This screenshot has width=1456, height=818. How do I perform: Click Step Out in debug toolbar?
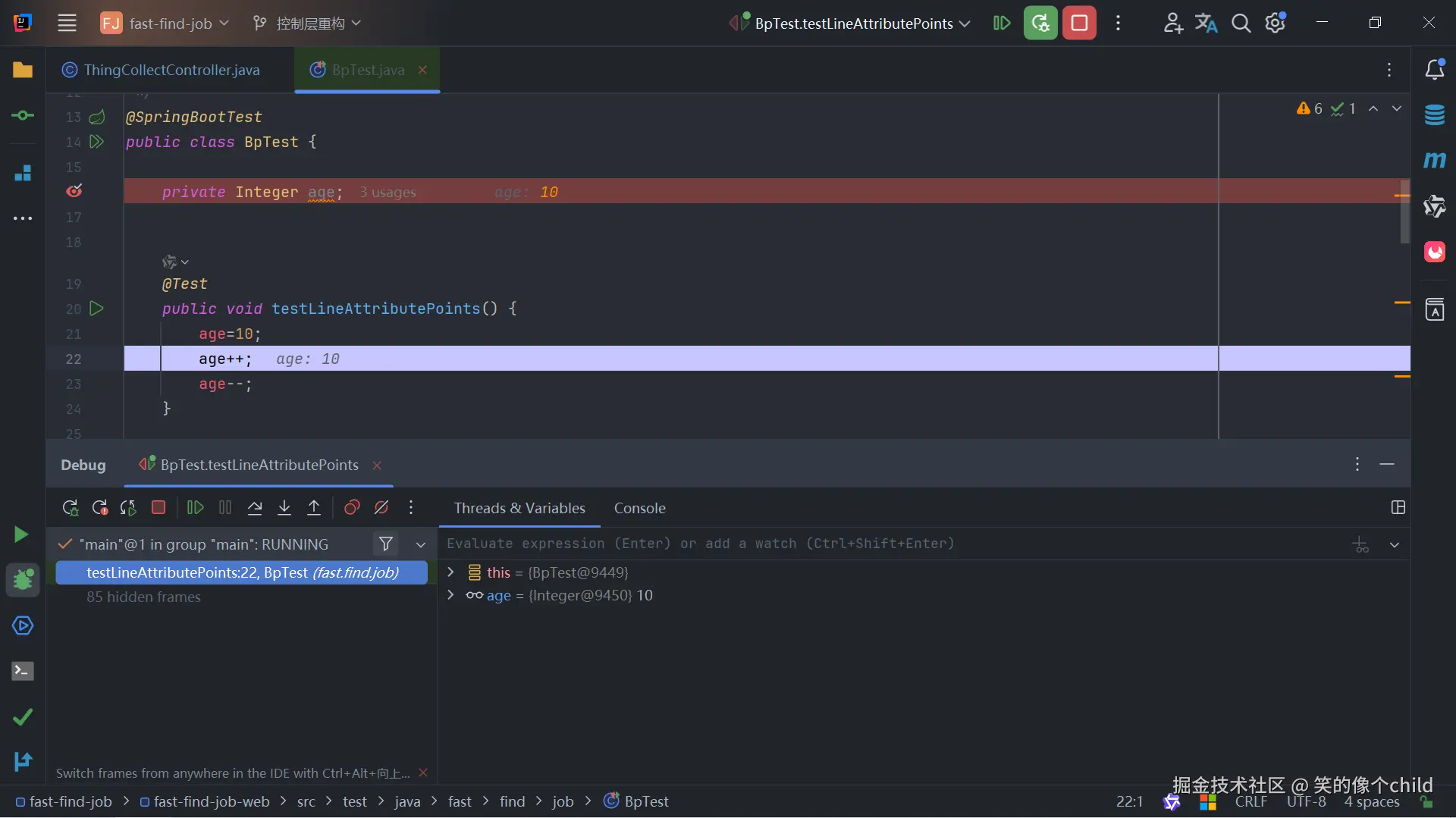coord(314,507)
